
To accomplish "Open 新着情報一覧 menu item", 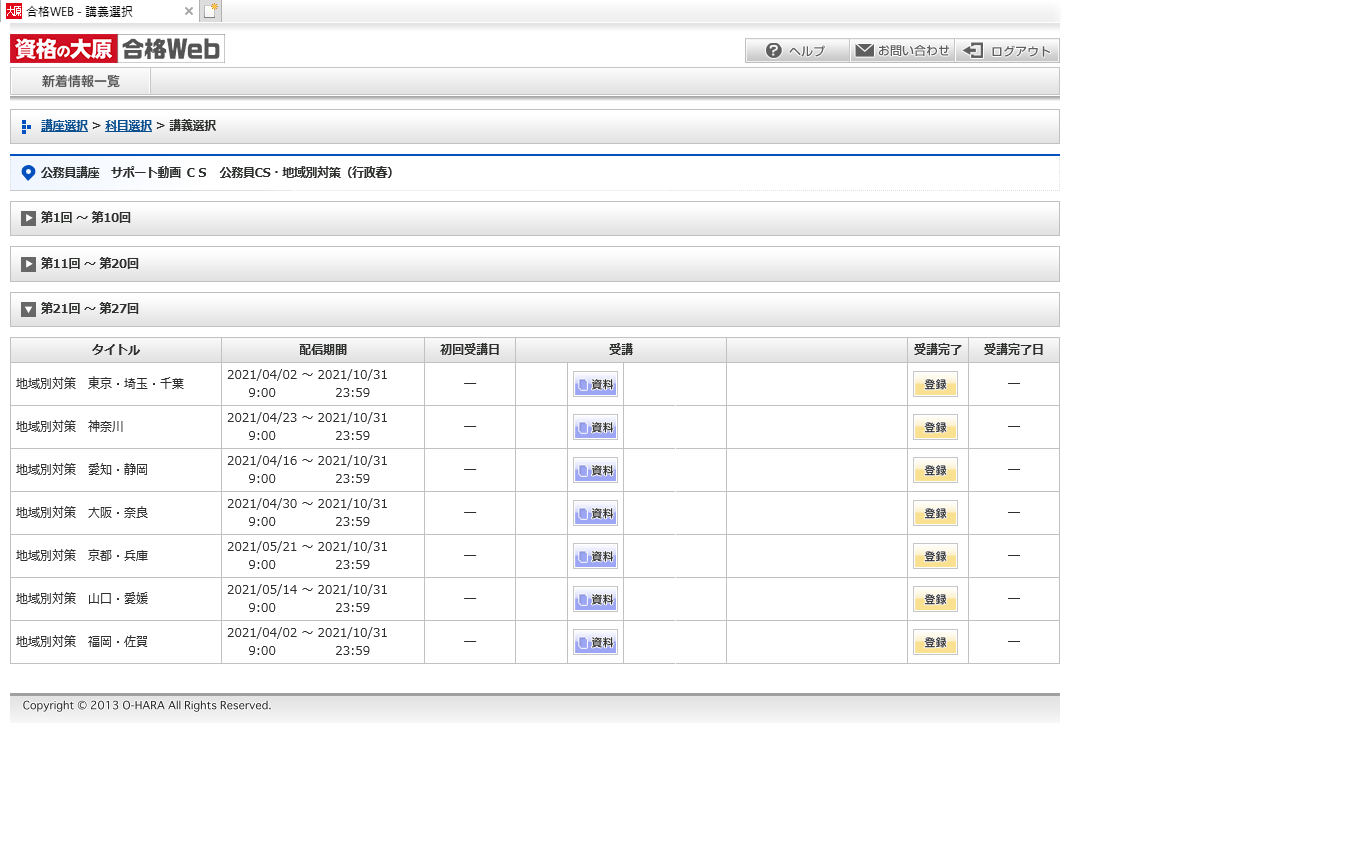I will tap(81, 81).
